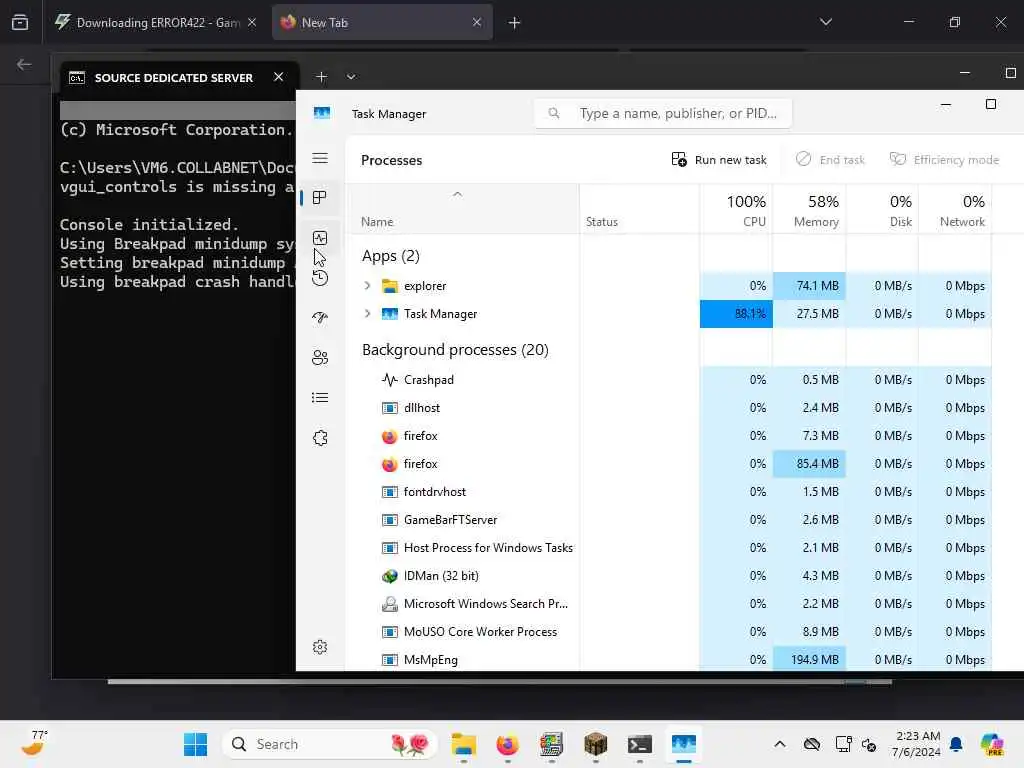The height and width of the screenshot is (768, 1024).
Task: Click the Windows taskbar Search box
Action: click(x=330, y=744)
